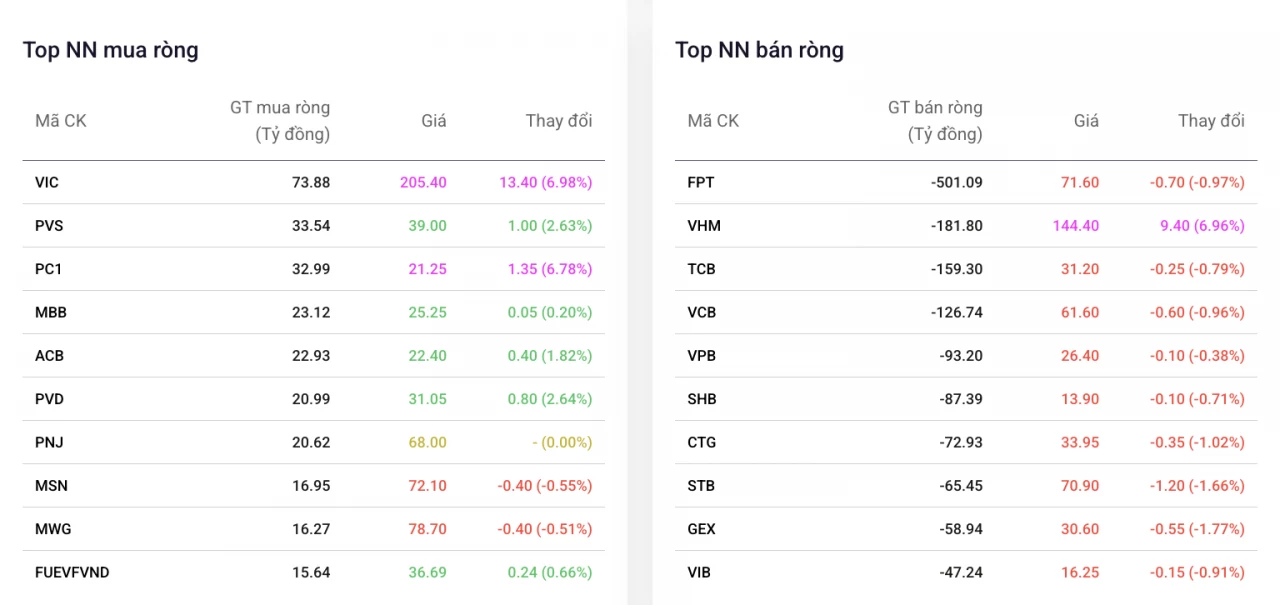Click GEX net sell value -58.94
The image size is (1280, 605).
pos(962,529)
